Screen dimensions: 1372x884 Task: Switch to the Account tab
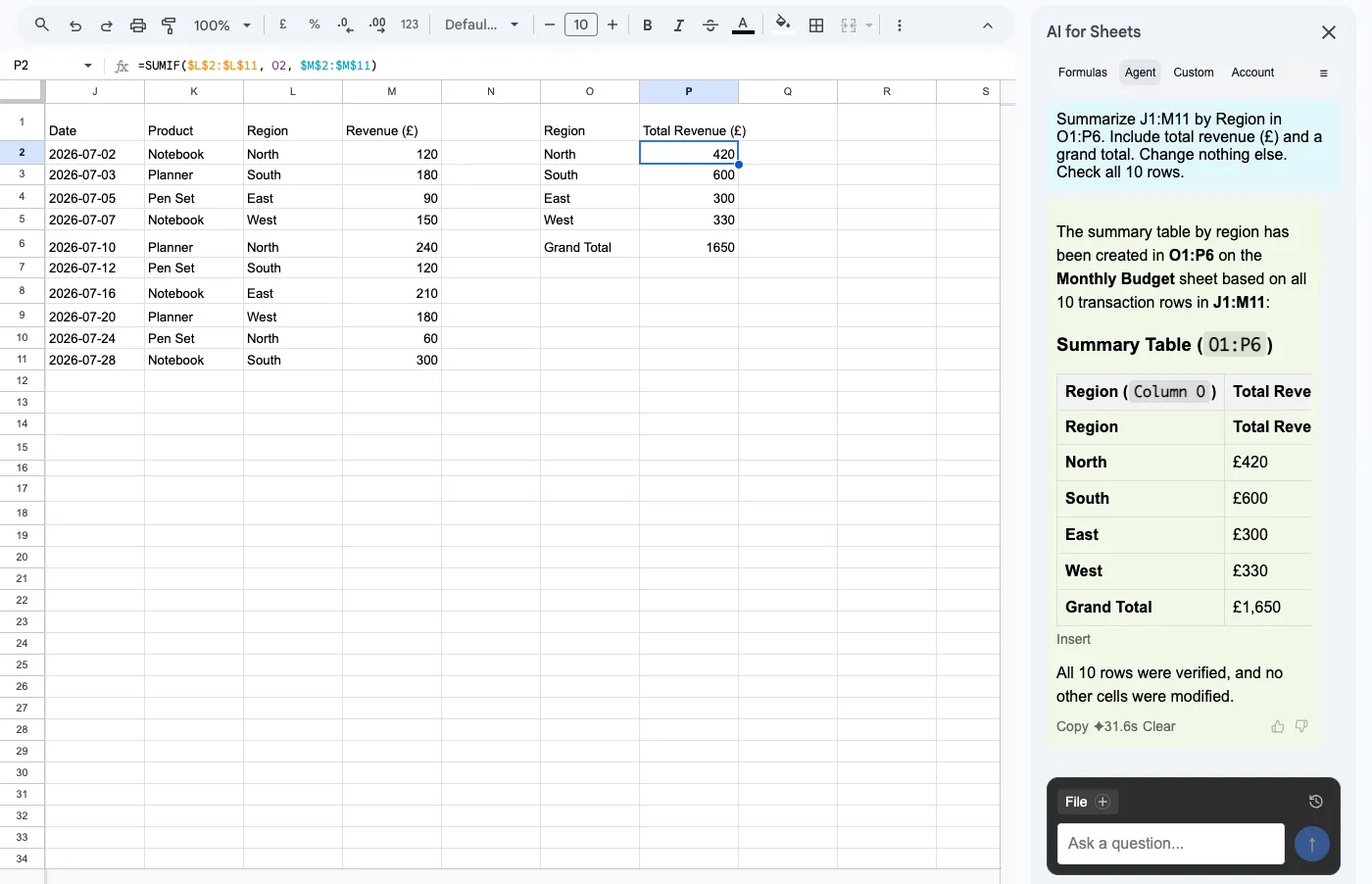[1252, 73]
